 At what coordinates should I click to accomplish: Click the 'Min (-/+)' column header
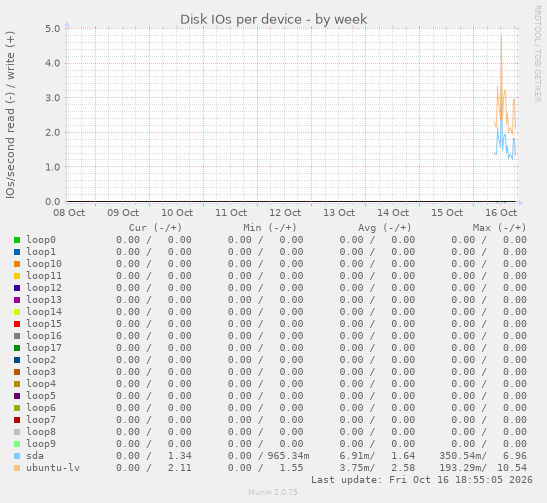coord(270,228)
